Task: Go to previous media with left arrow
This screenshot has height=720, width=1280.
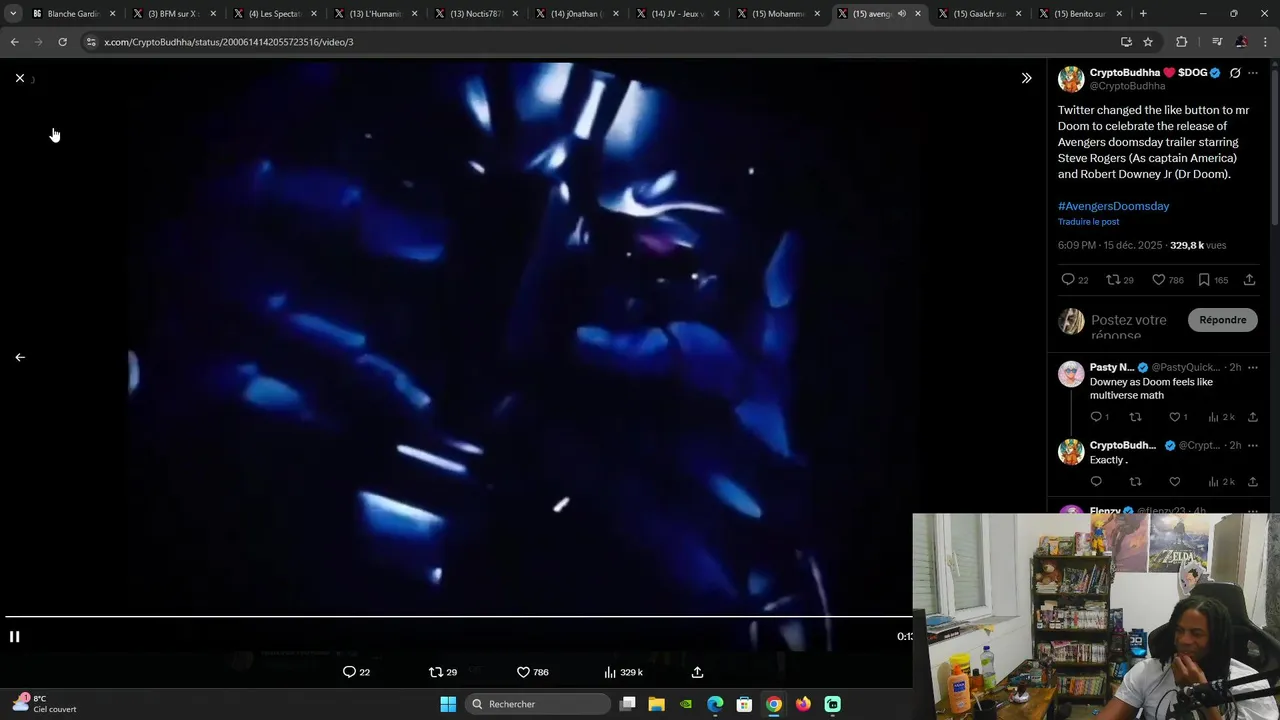Action: (x=20, y=357)
